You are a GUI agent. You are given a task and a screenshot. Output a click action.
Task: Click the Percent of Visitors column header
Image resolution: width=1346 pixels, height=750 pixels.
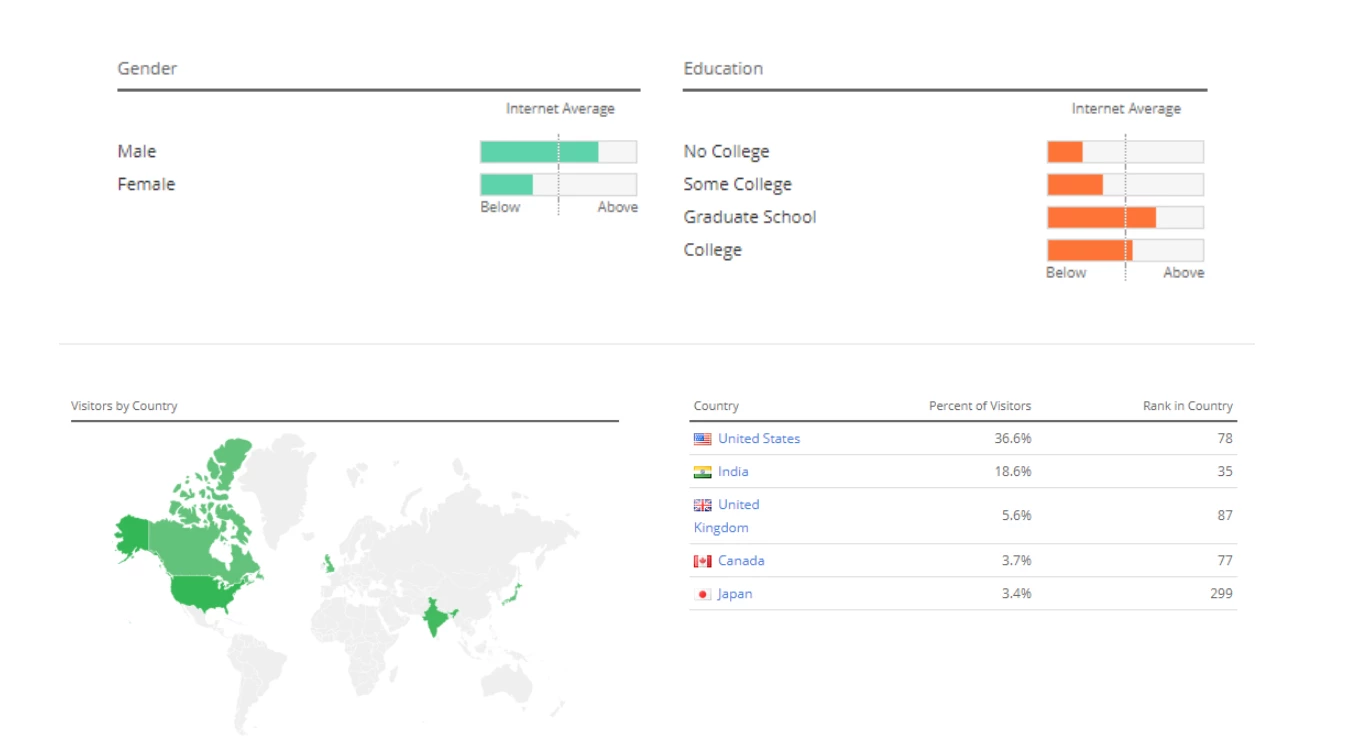(979, 406)
